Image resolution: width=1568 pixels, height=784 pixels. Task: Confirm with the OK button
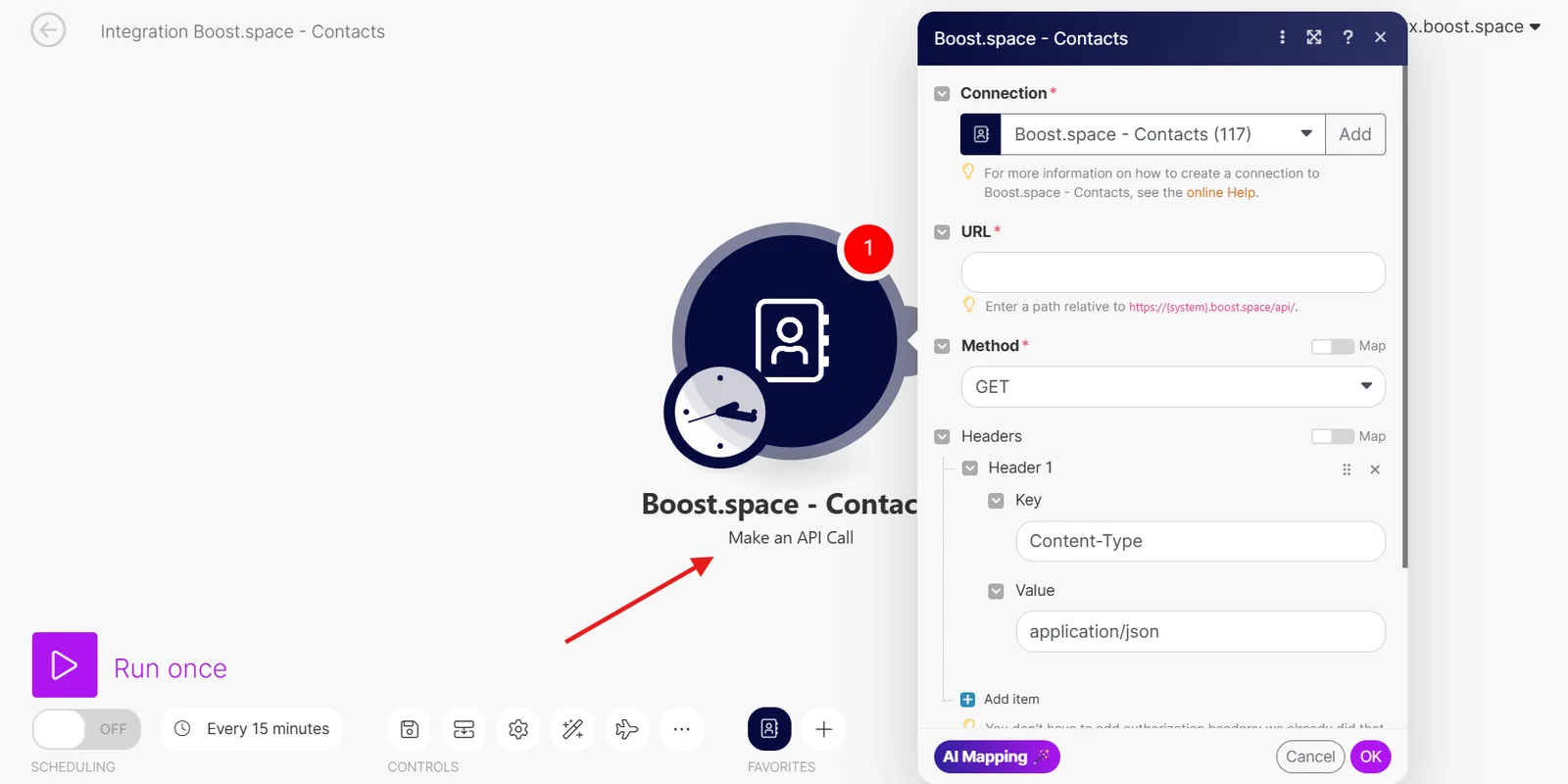click(1370, 757)
